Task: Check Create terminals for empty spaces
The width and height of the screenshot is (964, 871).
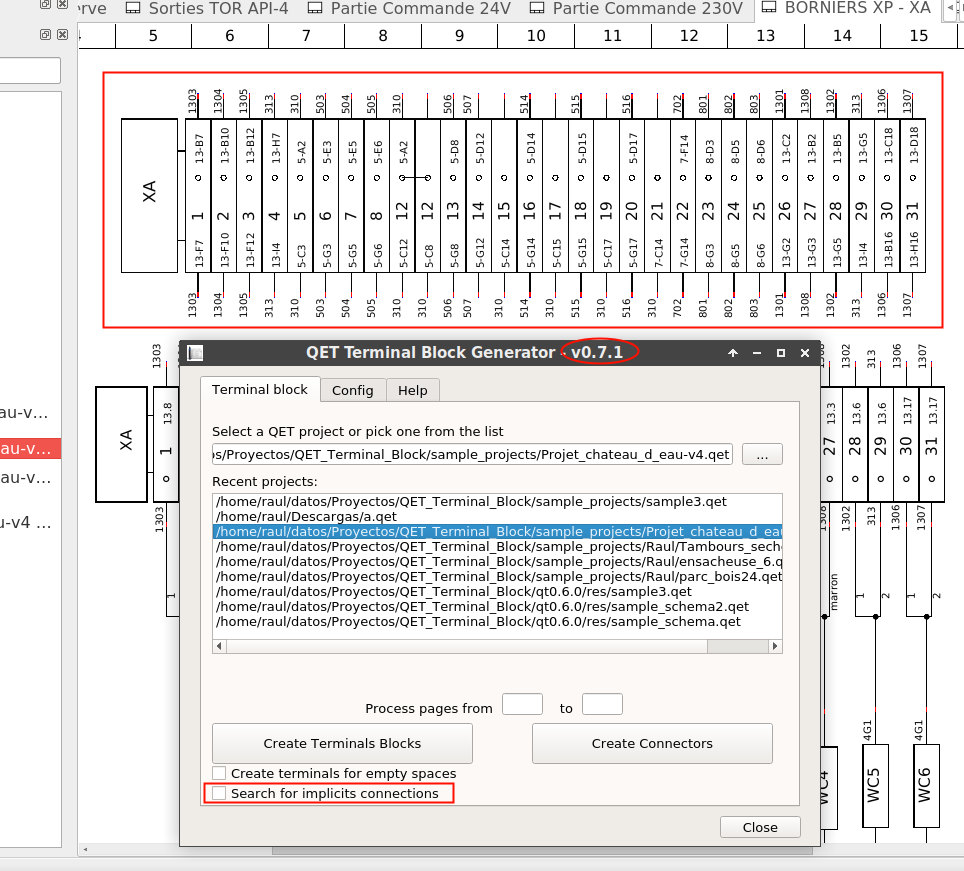Action: pyautogui.click(x=218, y=772)
